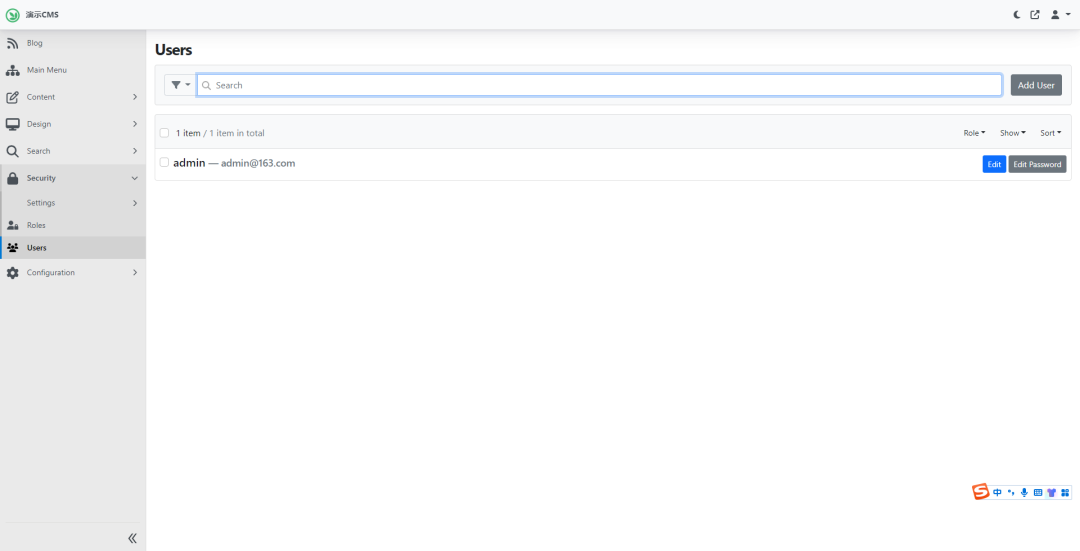Click the Main Menu sitemap icon
The height and width of the screenshot is (551, 1080).
[x=13, y=70]
